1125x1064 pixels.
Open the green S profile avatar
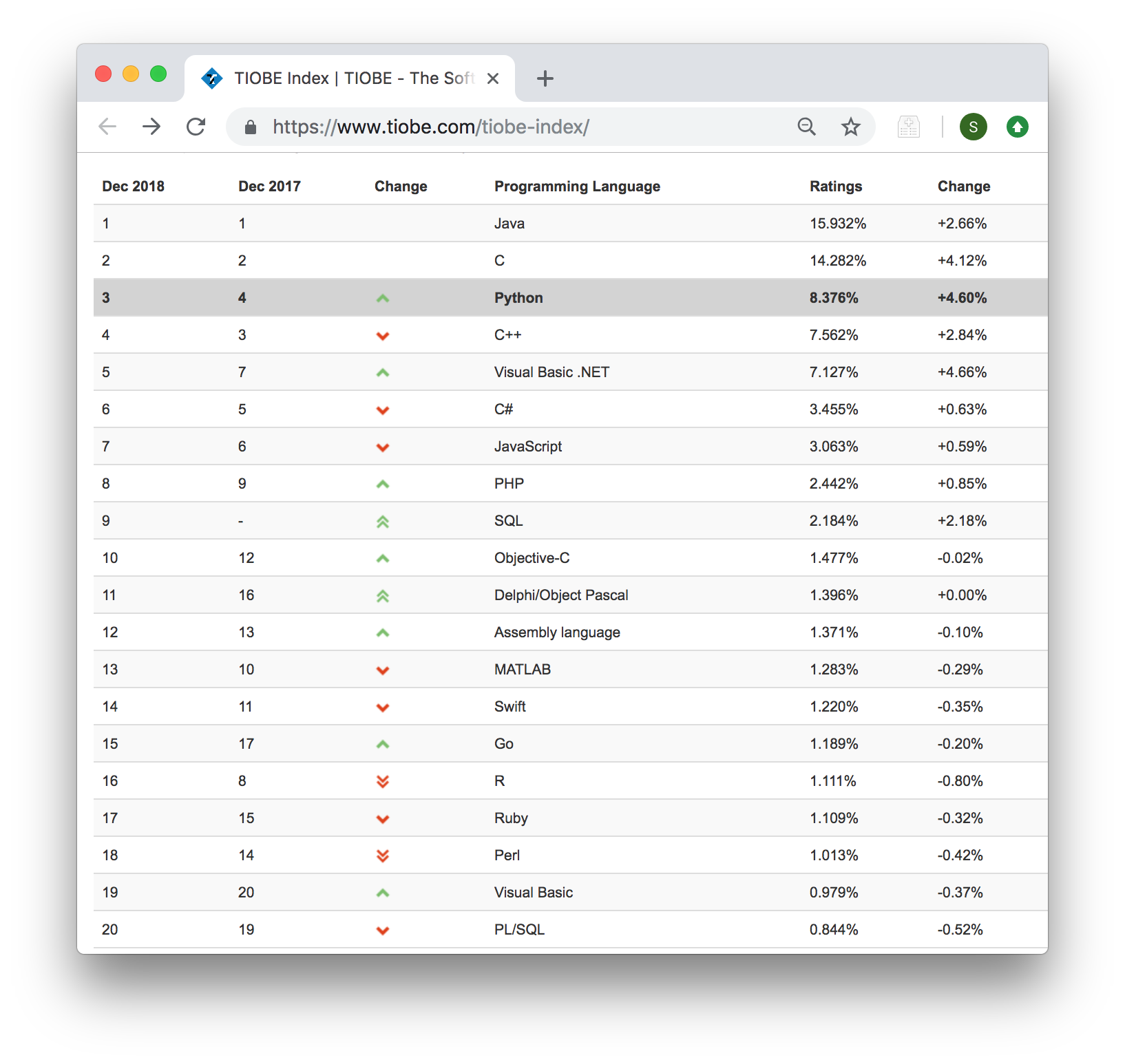tap(974, 127)
